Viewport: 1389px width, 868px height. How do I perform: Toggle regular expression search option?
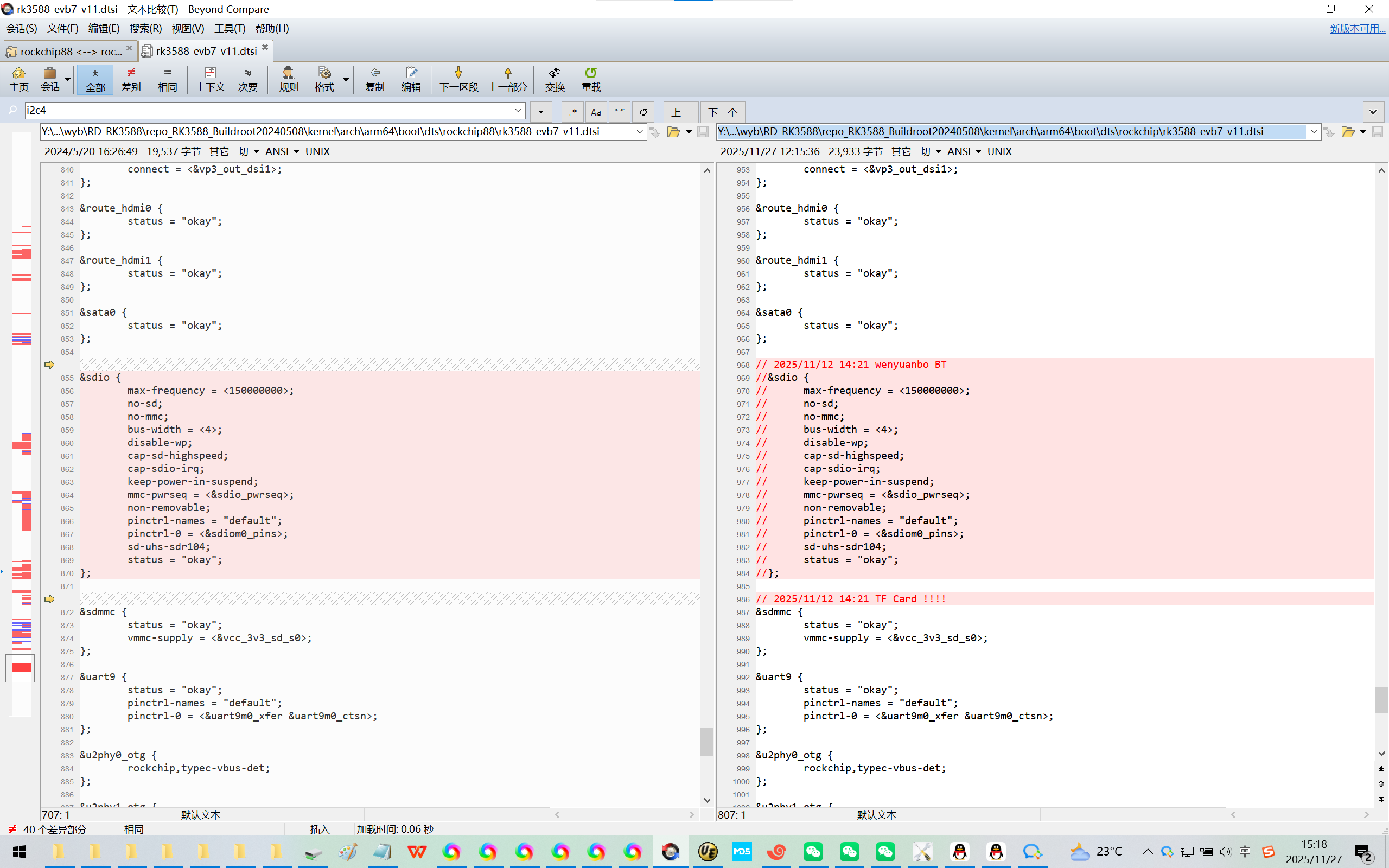(572, 112)
